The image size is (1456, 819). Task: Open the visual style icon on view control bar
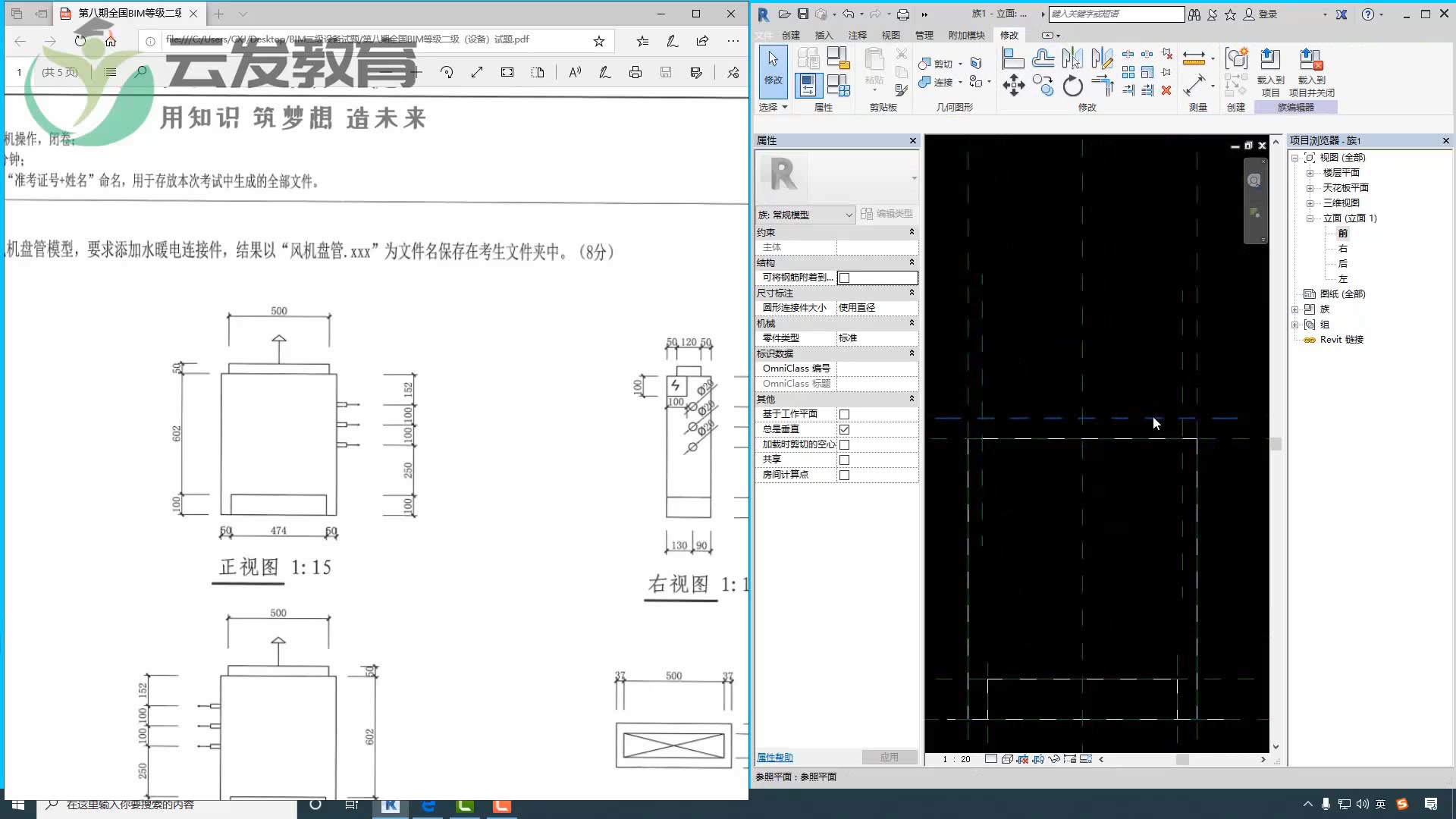[1007, 758]
